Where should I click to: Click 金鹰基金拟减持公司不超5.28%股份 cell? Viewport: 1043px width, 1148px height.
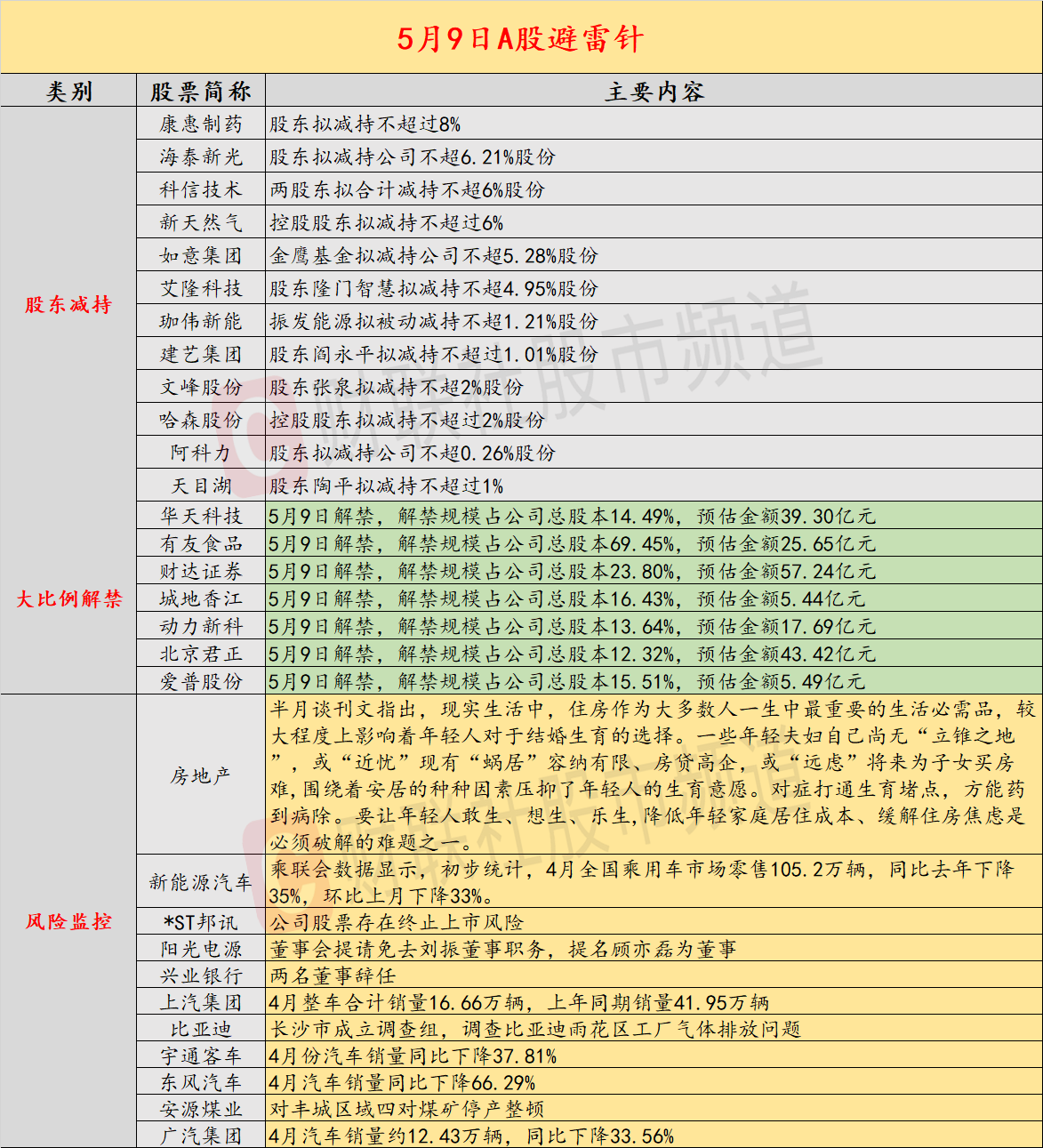654,255
